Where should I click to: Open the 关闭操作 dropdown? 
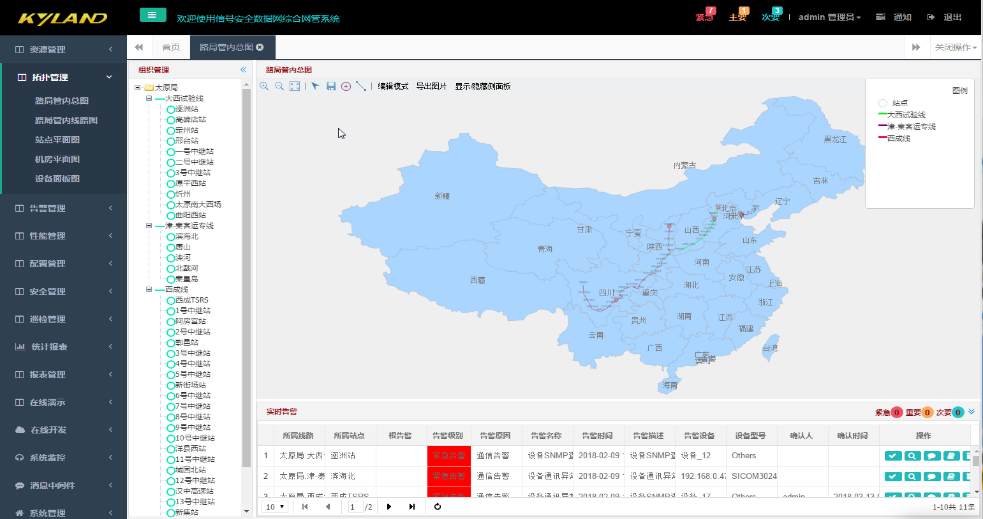[955, 47]
